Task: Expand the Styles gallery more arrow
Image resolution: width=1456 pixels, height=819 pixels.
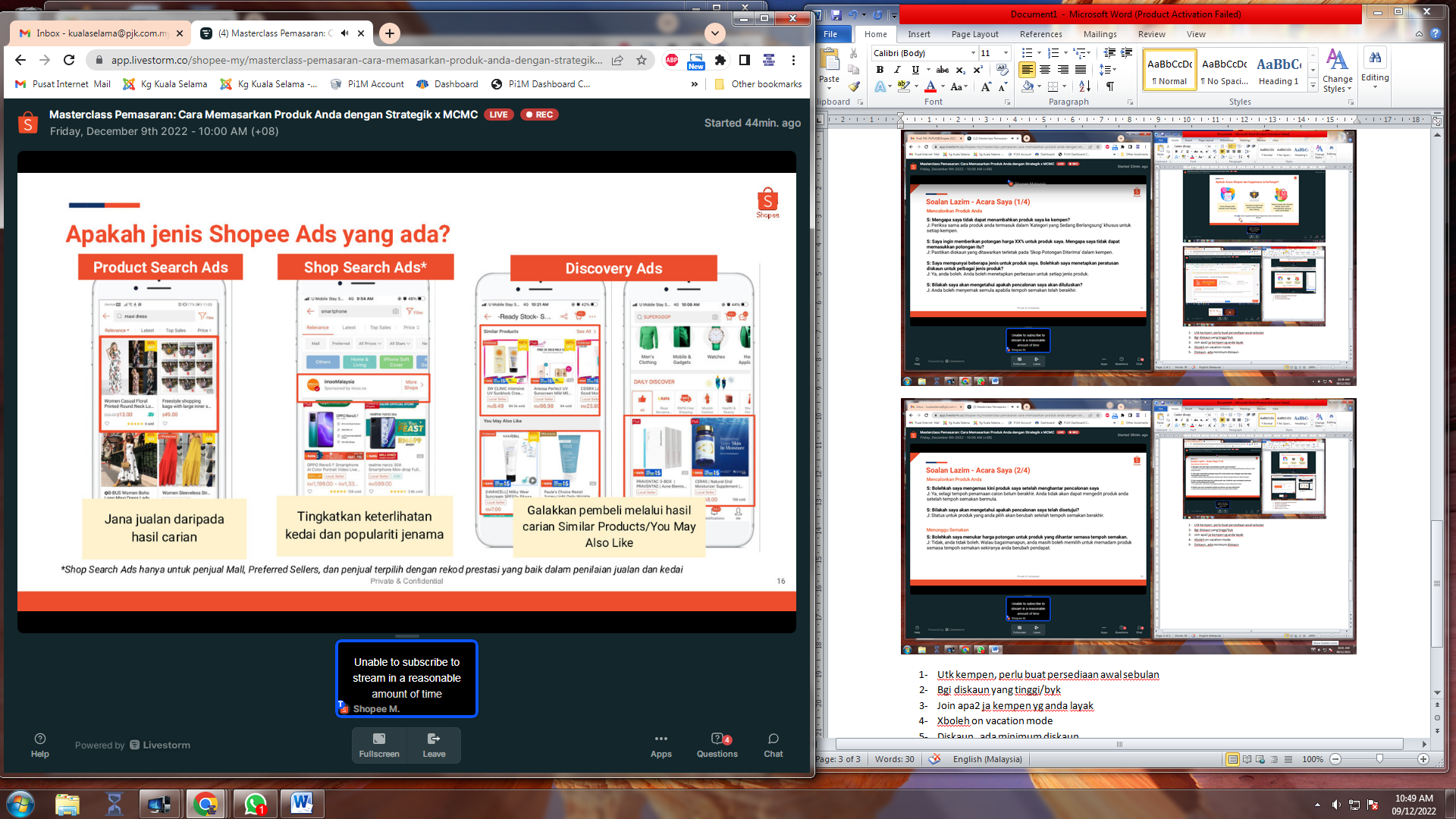Action: pos(1313,85)
